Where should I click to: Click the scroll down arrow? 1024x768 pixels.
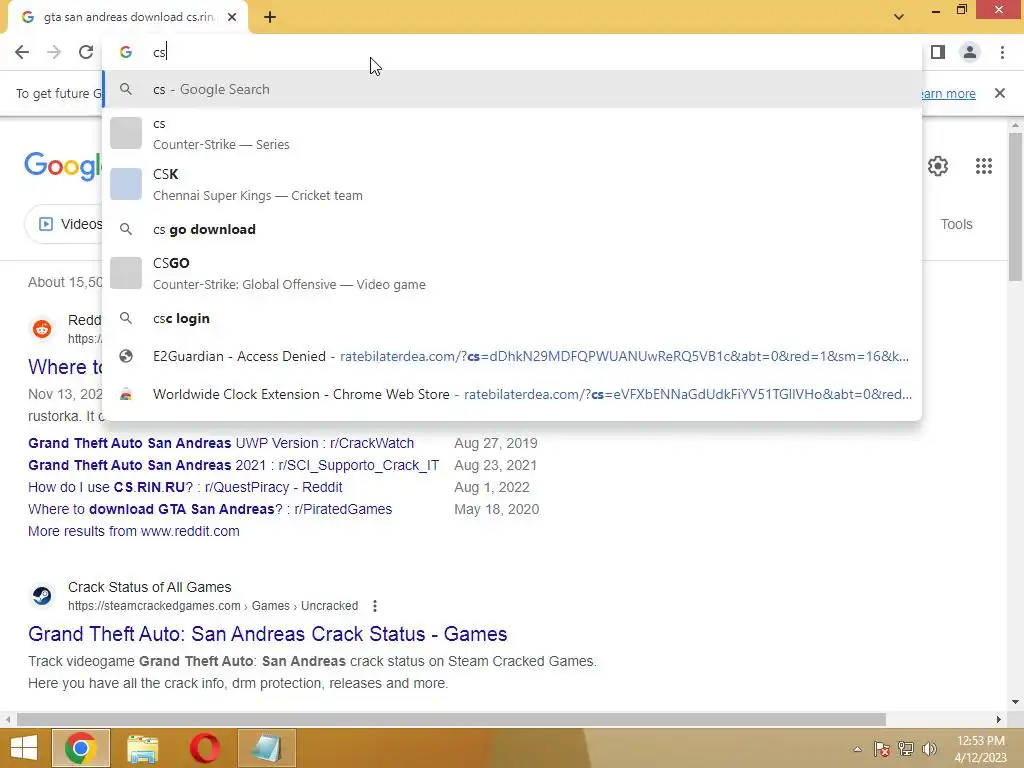[1015, 702]
